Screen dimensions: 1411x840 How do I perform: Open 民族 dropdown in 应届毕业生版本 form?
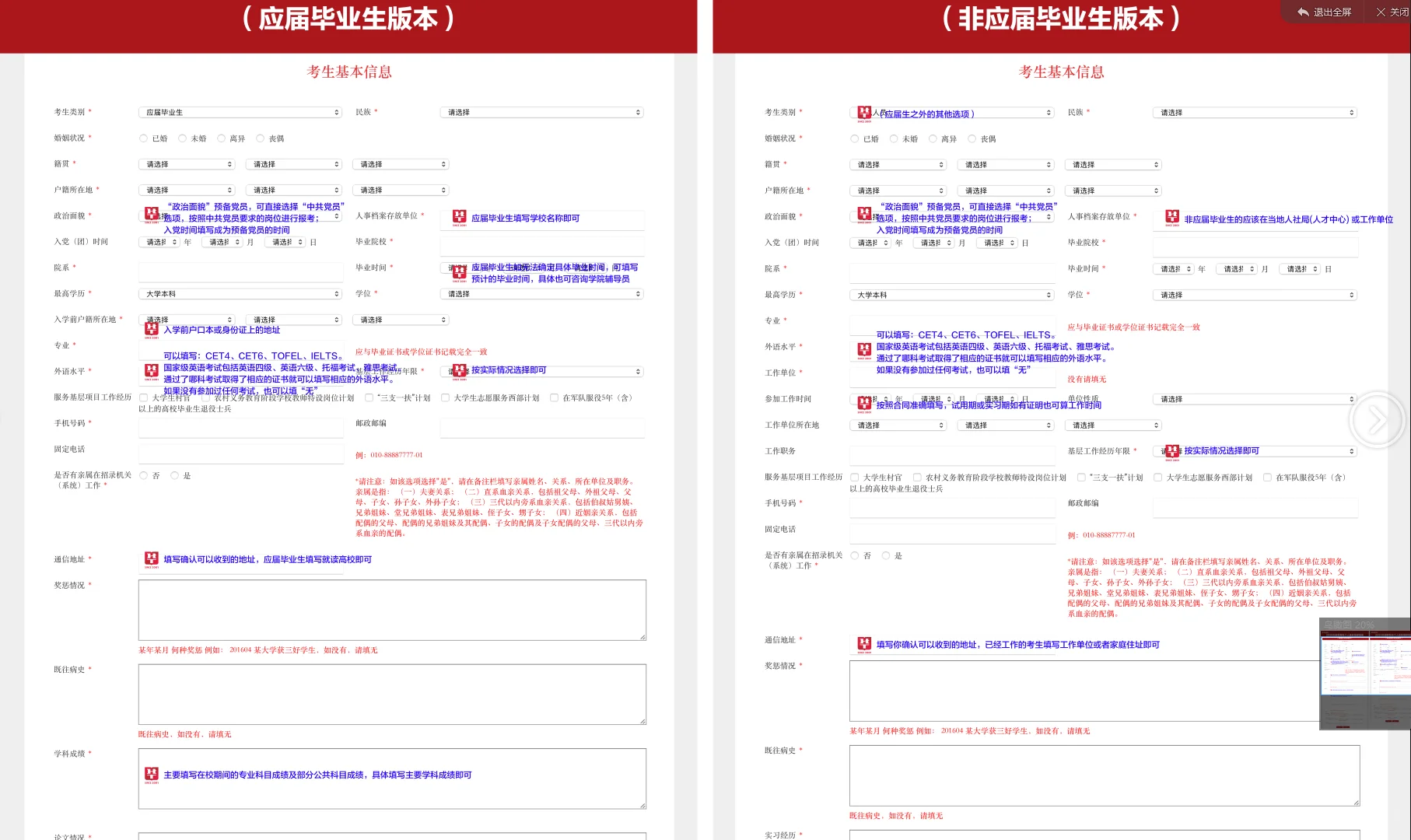[x=541, y=113]
